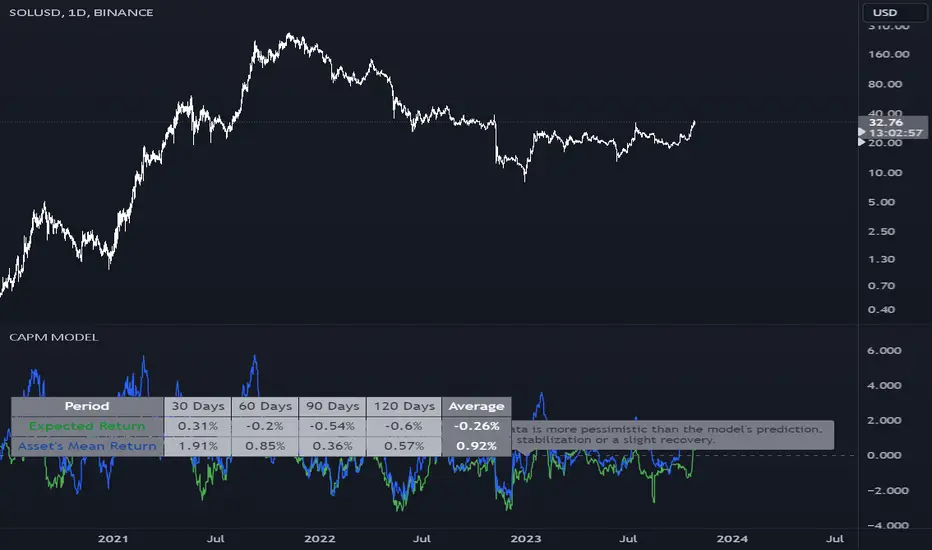Click the 2022 time axis label
This screenshot has height=550, width=932.
(x=320, y=539)
